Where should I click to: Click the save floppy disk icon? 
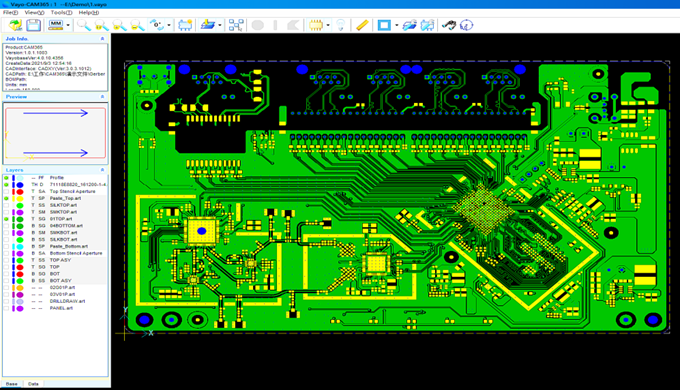coord(33,25)
